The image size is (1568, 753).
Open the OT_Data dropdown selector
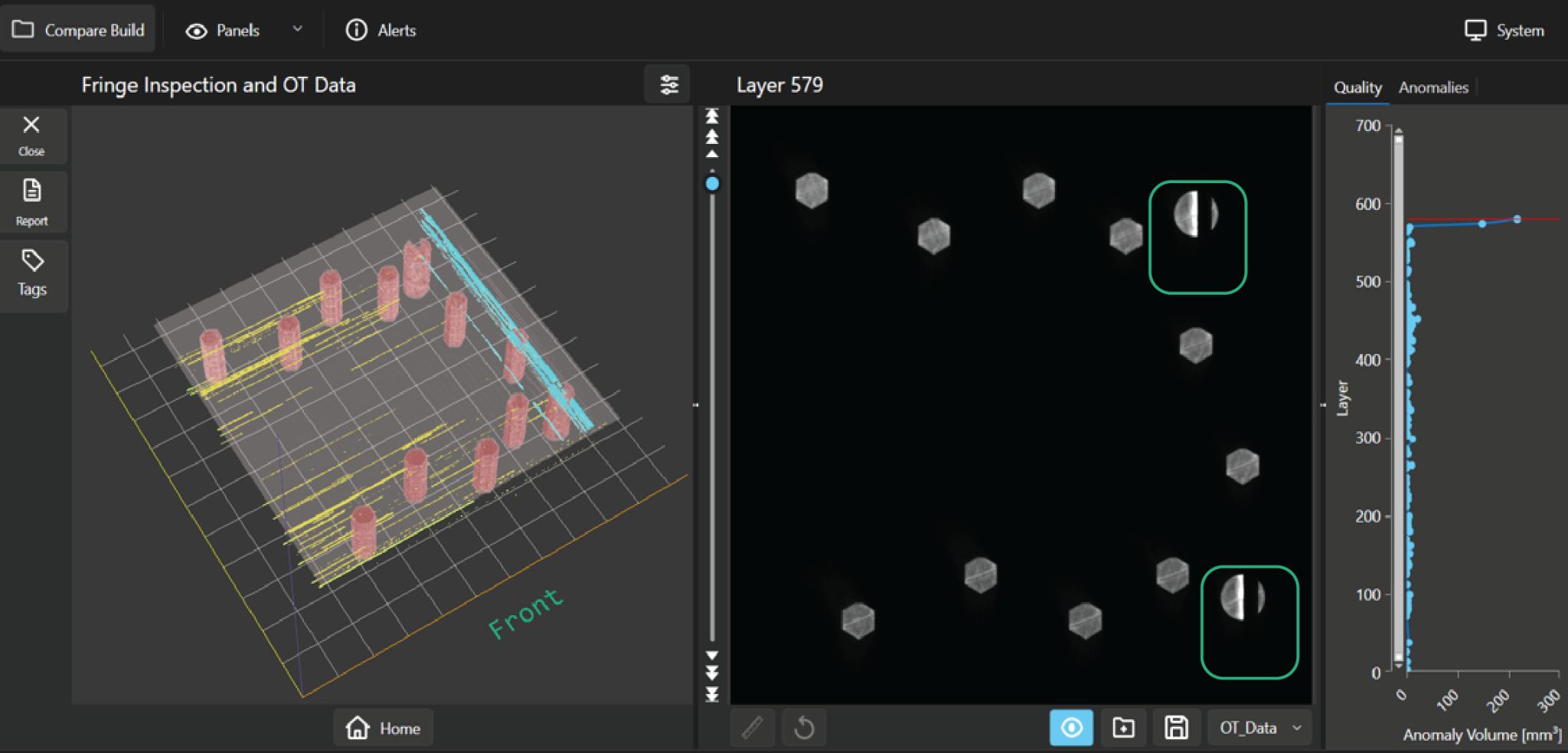pos(1259,727)
